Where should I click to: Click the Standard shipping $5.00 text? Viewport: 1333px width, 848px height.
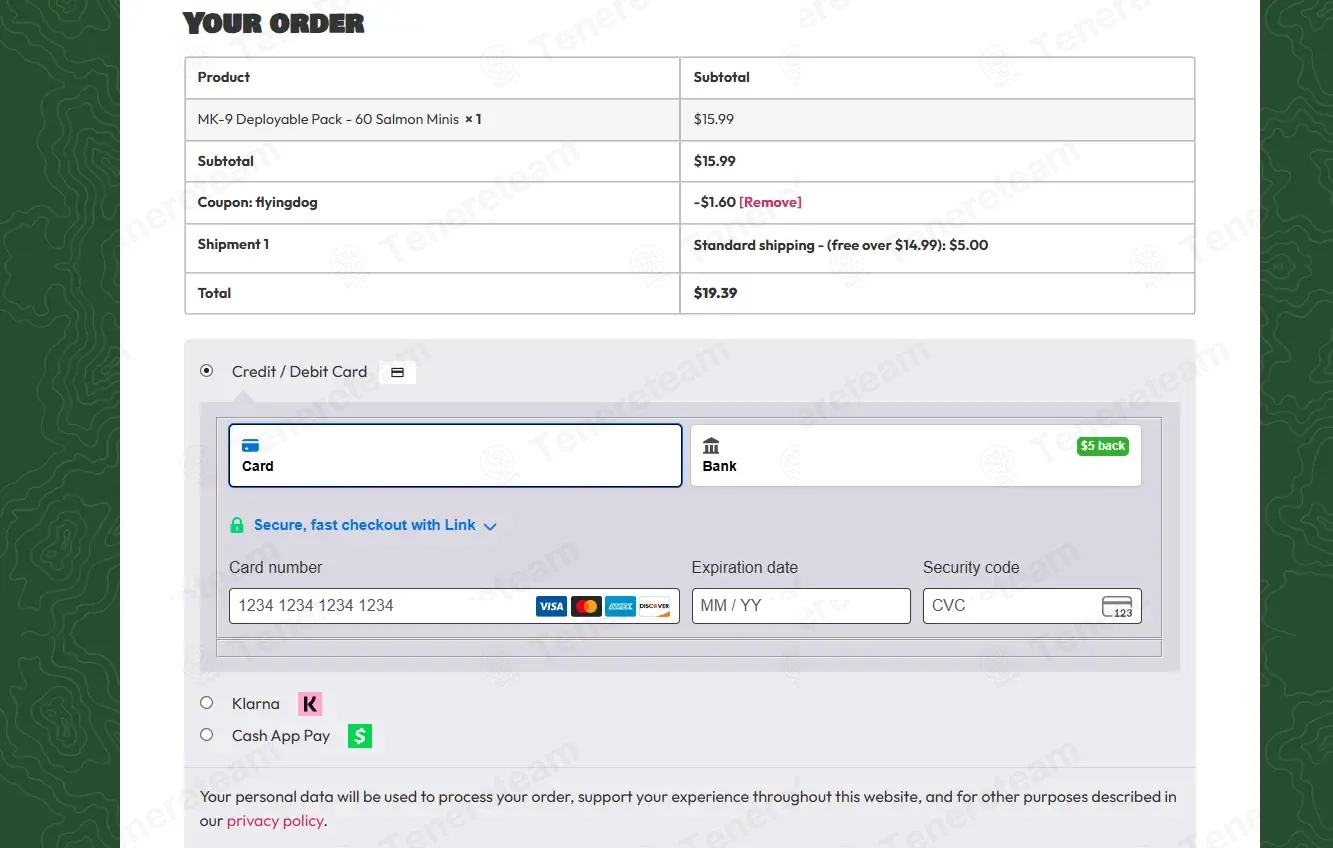[x=841, y=245]
